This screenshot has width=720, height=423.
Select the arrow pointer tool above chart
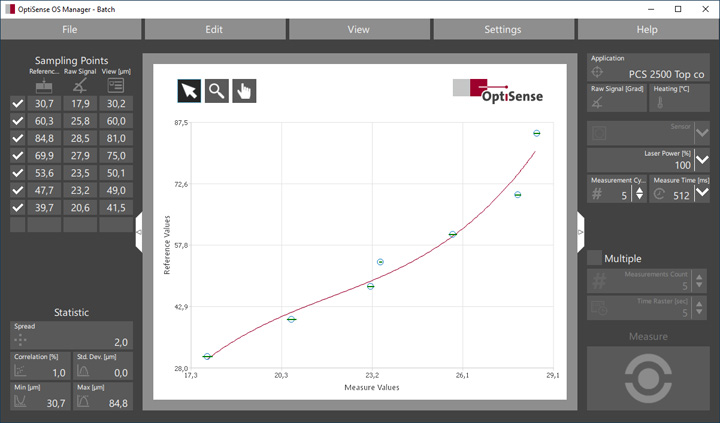188,91
